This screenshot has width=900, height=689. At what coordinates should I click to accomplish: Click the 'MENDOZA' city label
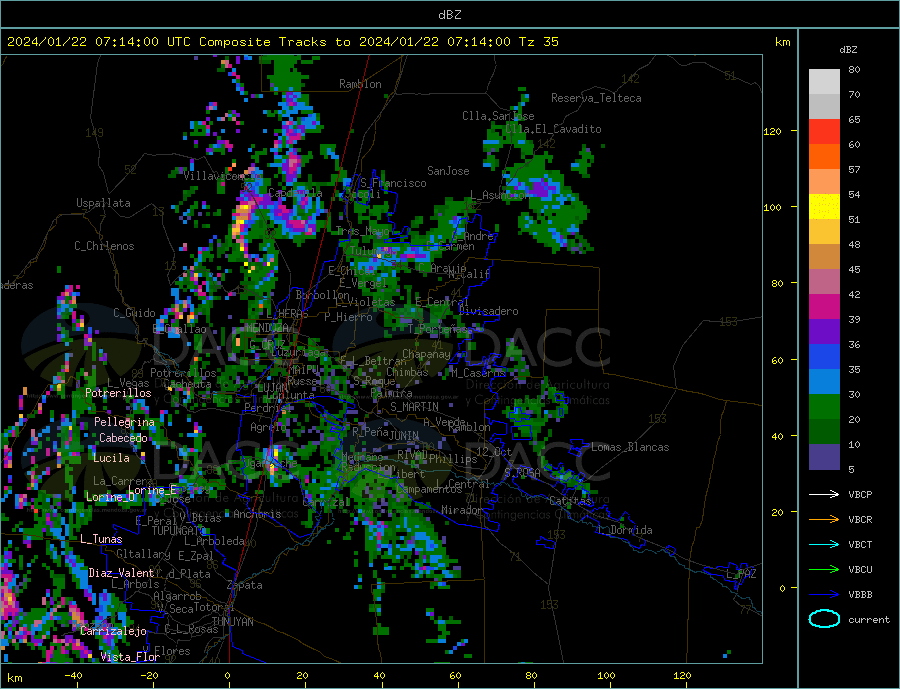pos(267,328)
